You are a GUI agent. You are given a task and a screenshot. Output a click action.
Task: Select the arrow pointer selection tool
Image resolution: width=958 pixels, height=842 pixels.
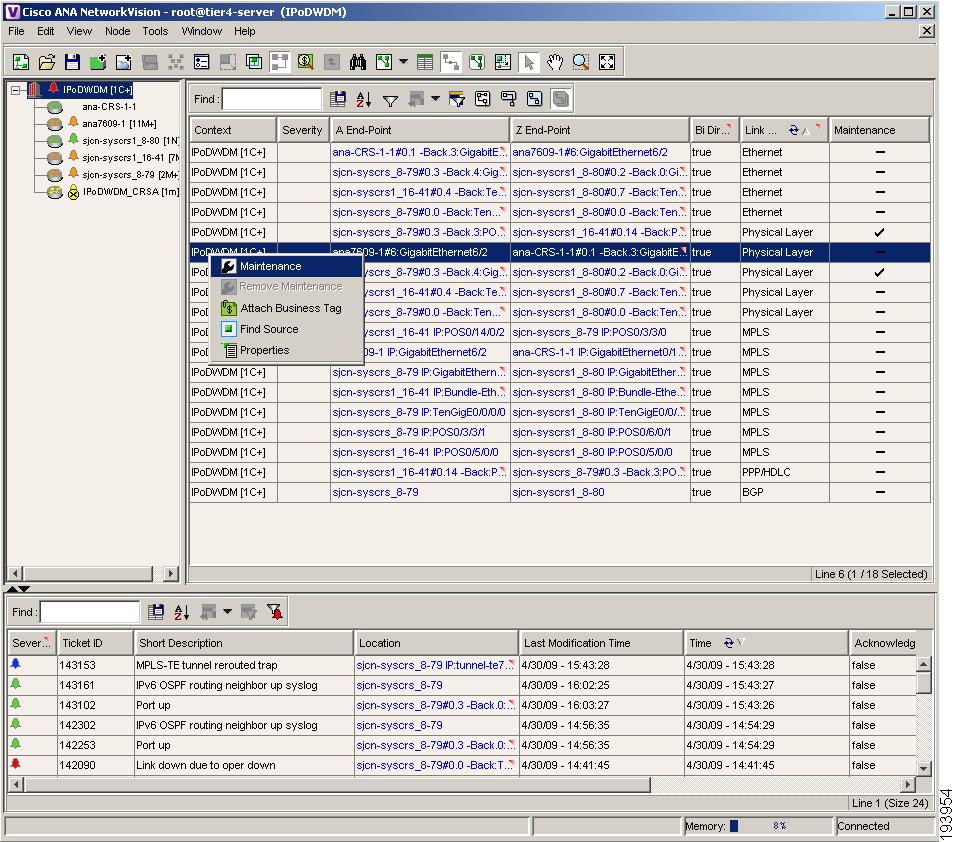tap(529, 62)
